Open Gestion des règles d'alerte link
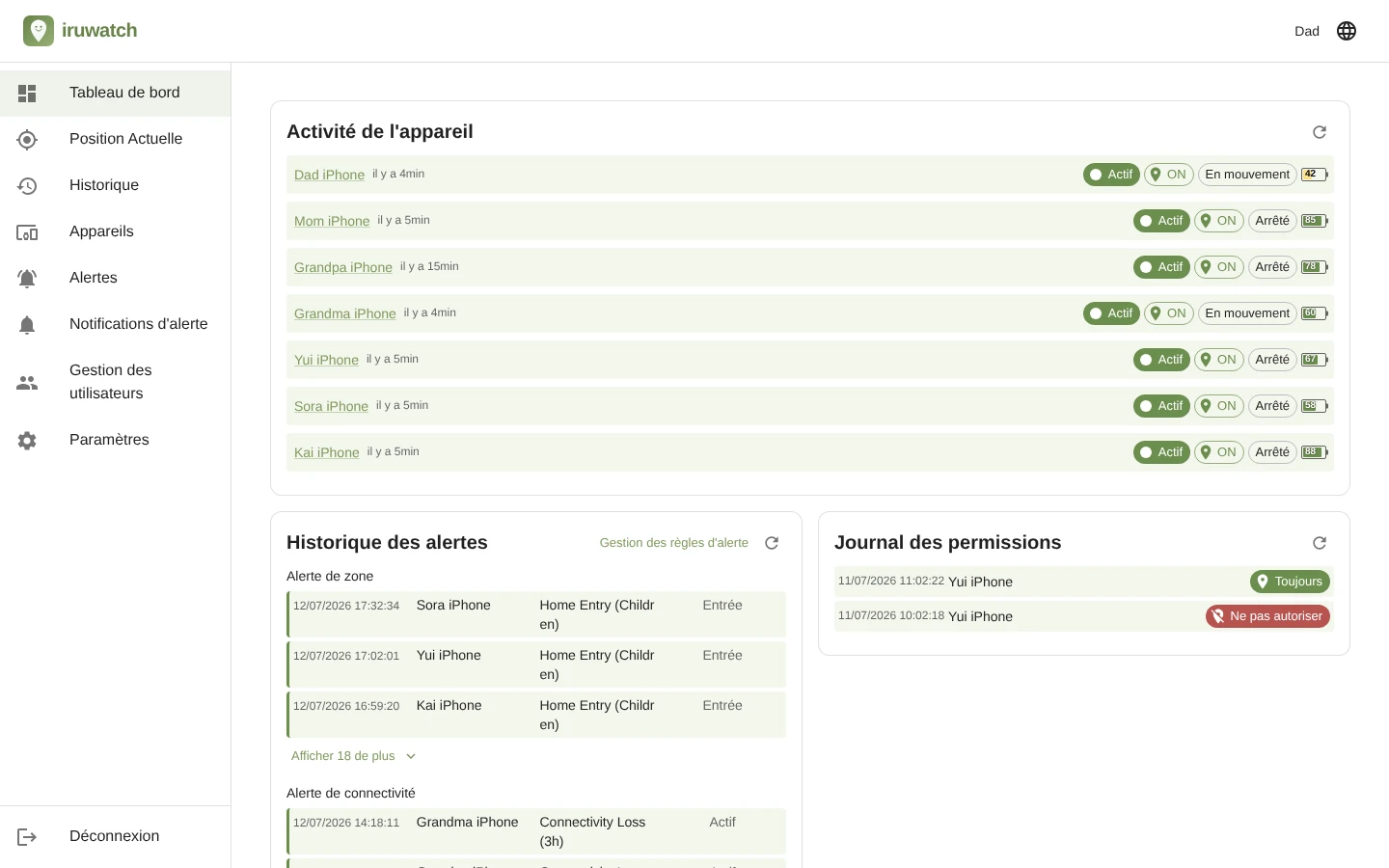1389x868 pixels. (673, 543)
